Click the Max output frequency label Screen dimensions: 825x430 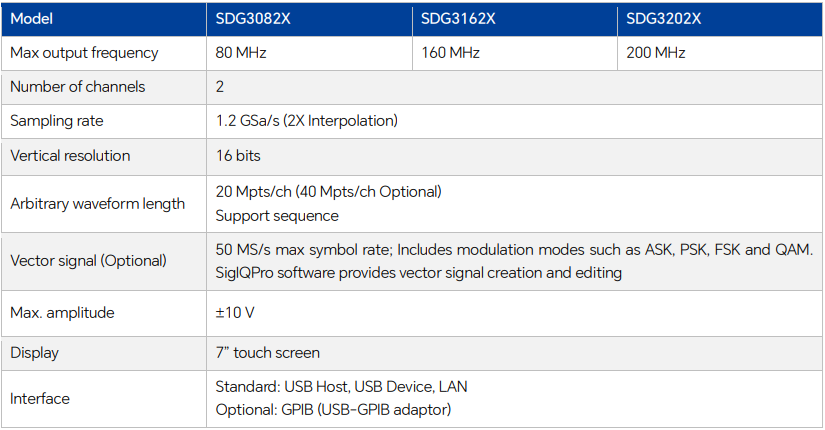tap(84, 52)
